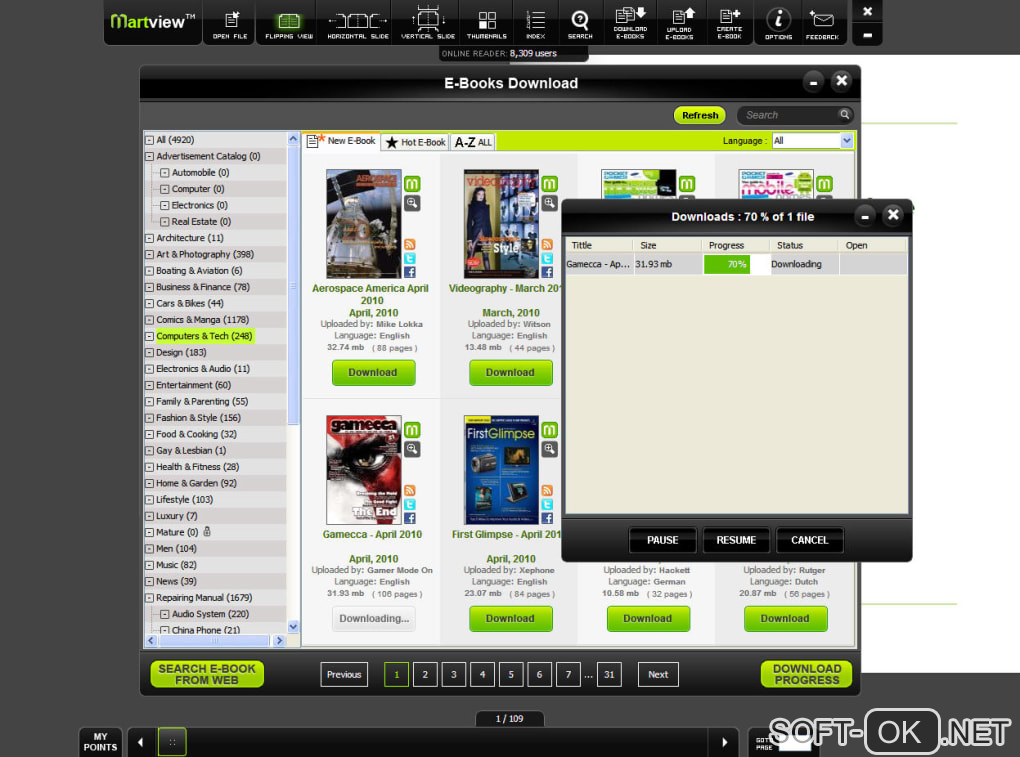1020x757 pixels.
Task: Open My Points panel
Action: 100,742
